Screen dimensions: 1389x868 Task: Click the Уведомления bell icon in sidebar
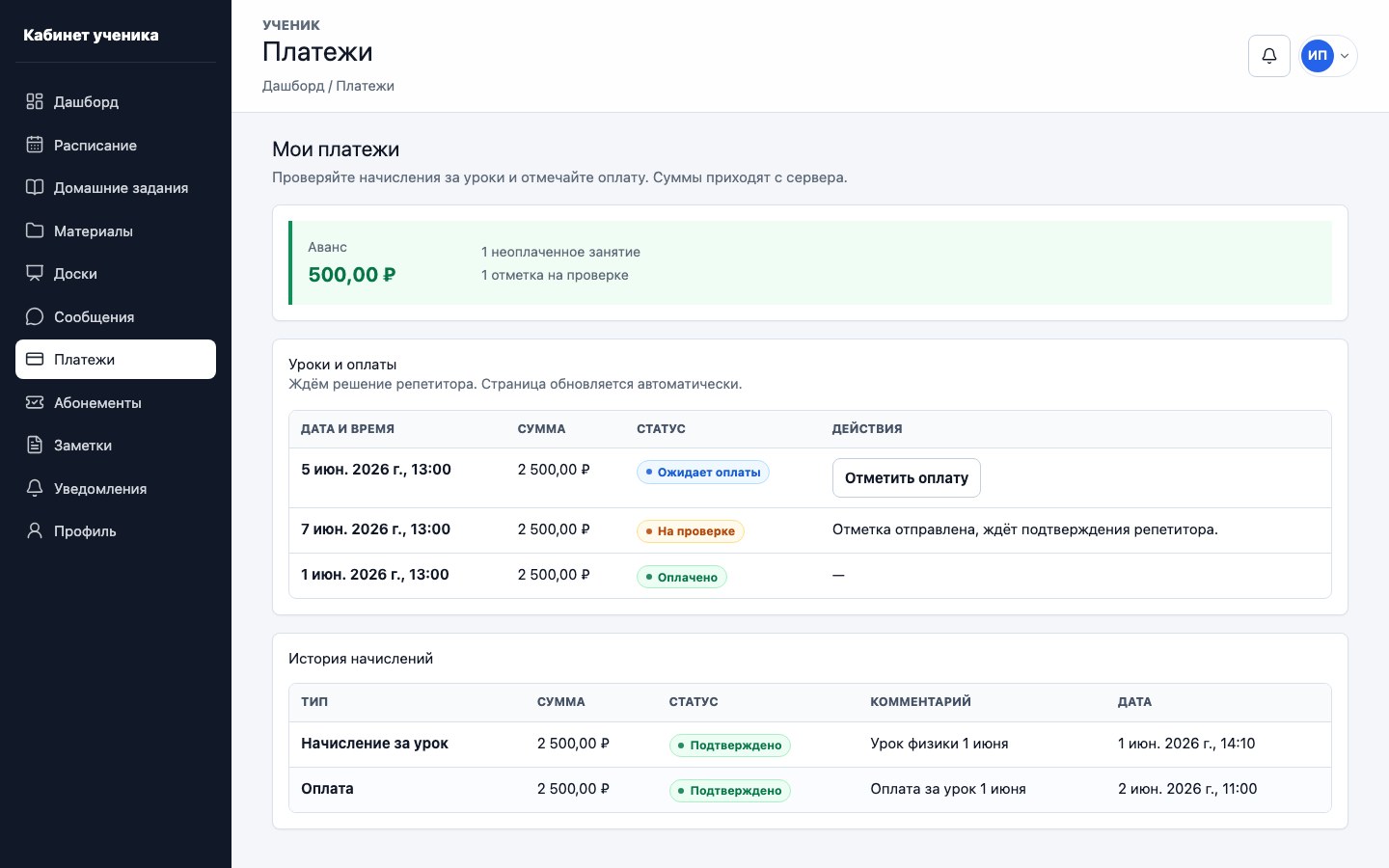coord(35,488)
